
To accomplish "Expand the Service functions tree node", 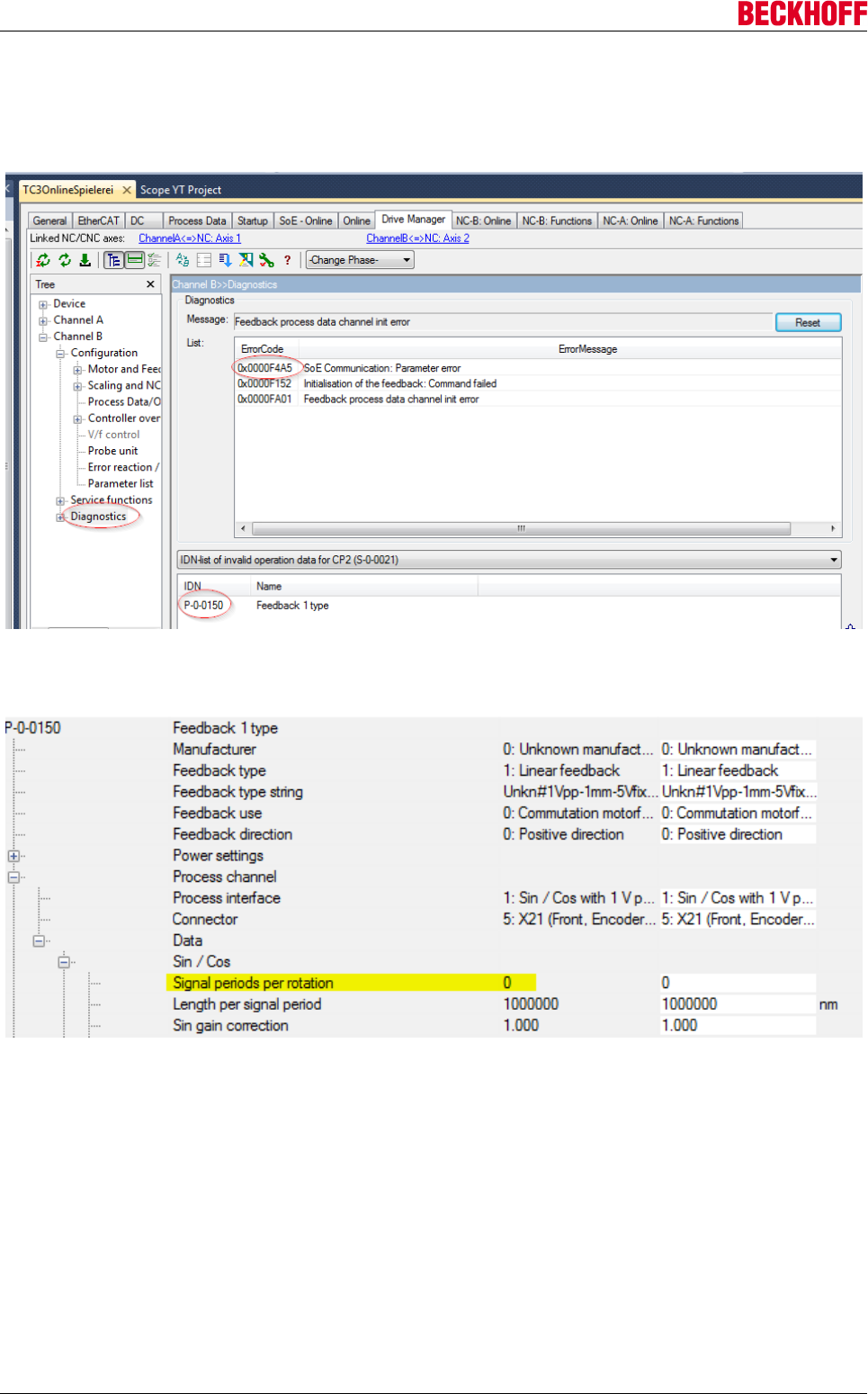I will [60, 500].
